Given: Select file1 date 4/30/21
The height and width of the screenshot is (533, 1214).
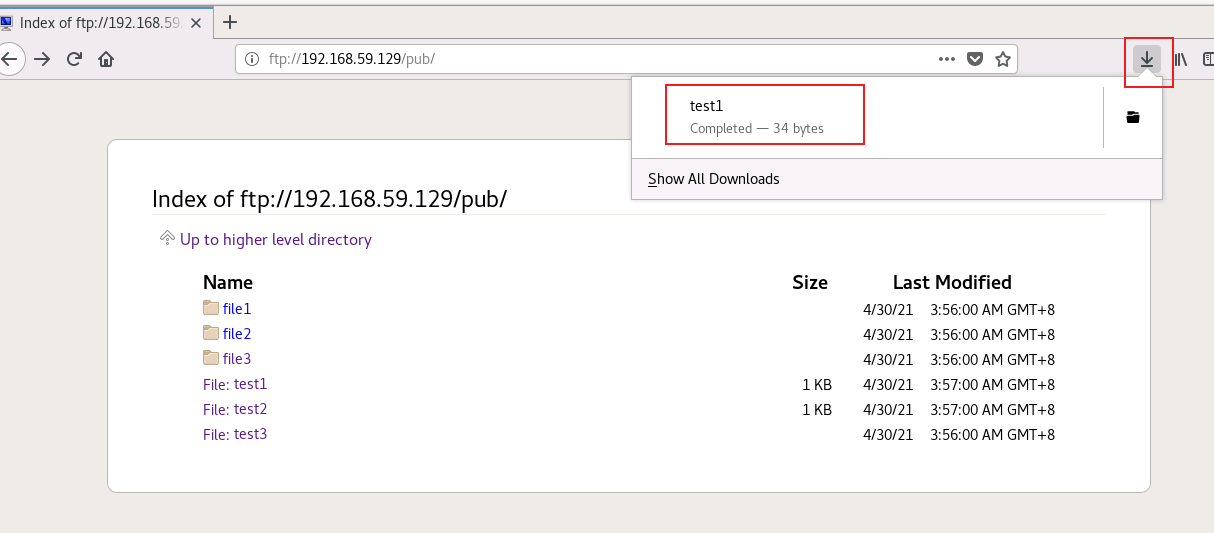Looking at the screenshot, I should (888, 310).
